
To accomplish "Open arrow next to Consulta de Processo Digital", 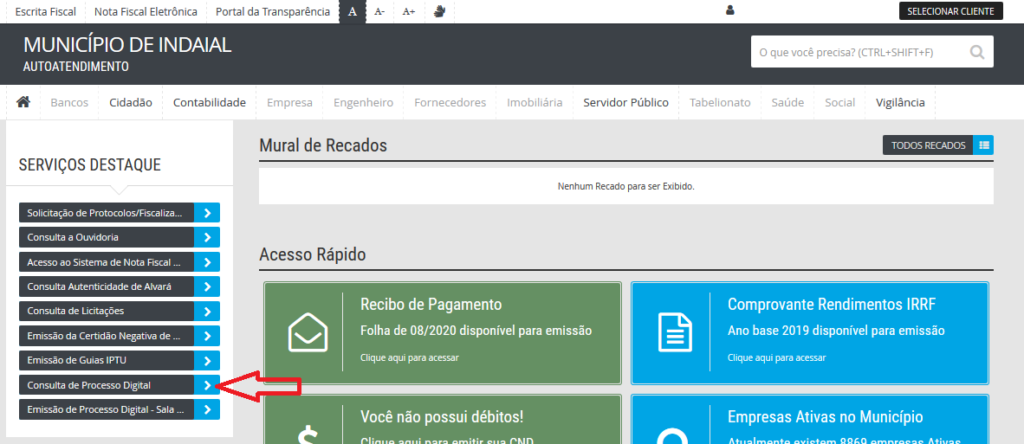I will pos(207,385).
